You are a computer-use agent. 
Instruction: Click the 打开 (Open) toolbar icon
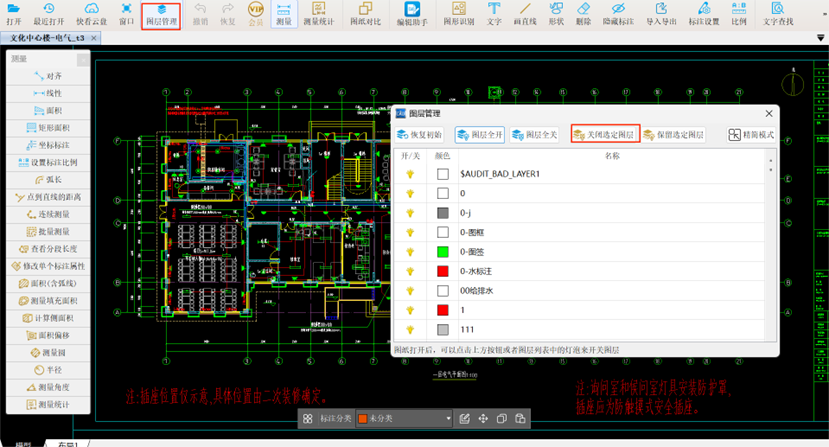point(14,14)
